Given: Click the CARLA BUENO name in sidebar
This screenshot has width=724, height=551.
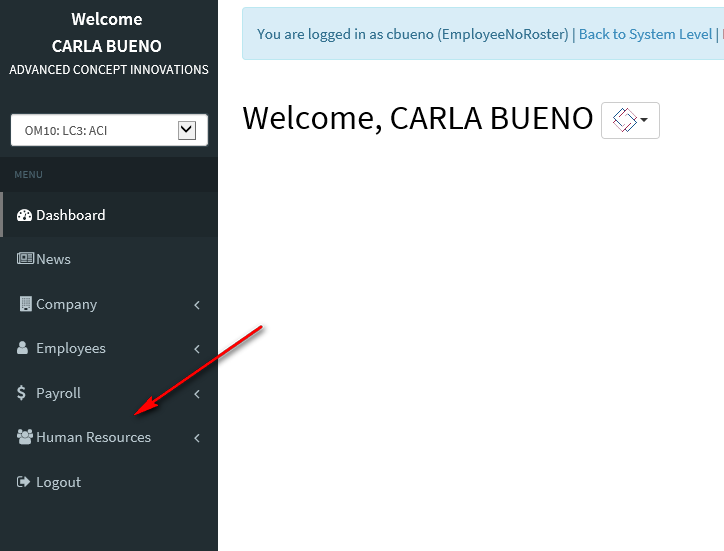Looking at the screenshot, I should [107, 46].
